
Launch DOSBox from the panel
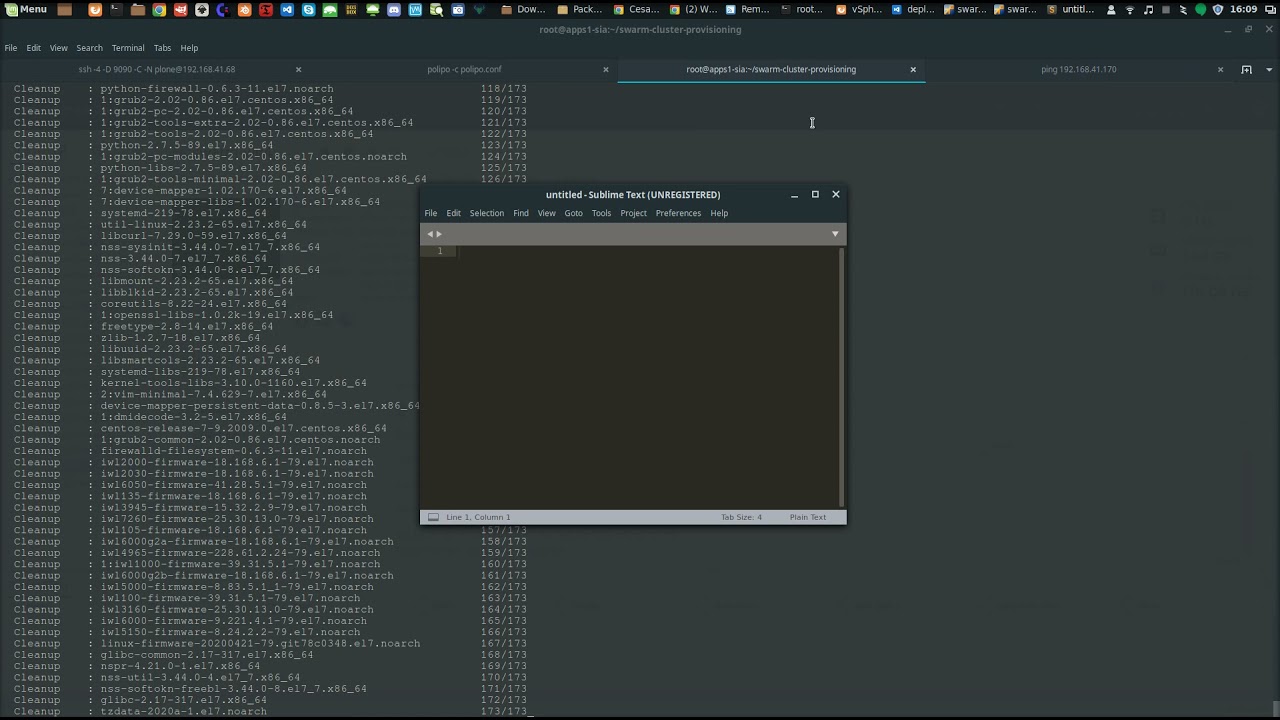[x=351, y=9]
